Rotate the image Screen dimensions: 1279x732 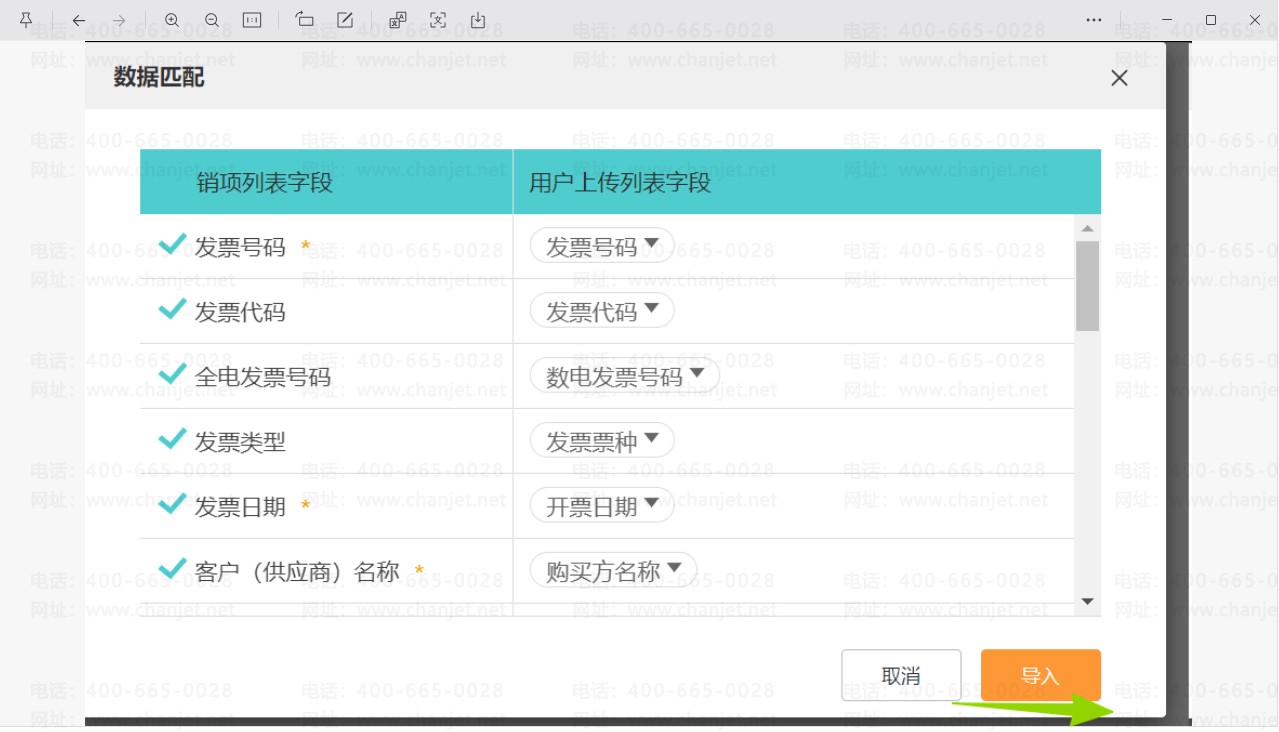[x=305, y=20]
